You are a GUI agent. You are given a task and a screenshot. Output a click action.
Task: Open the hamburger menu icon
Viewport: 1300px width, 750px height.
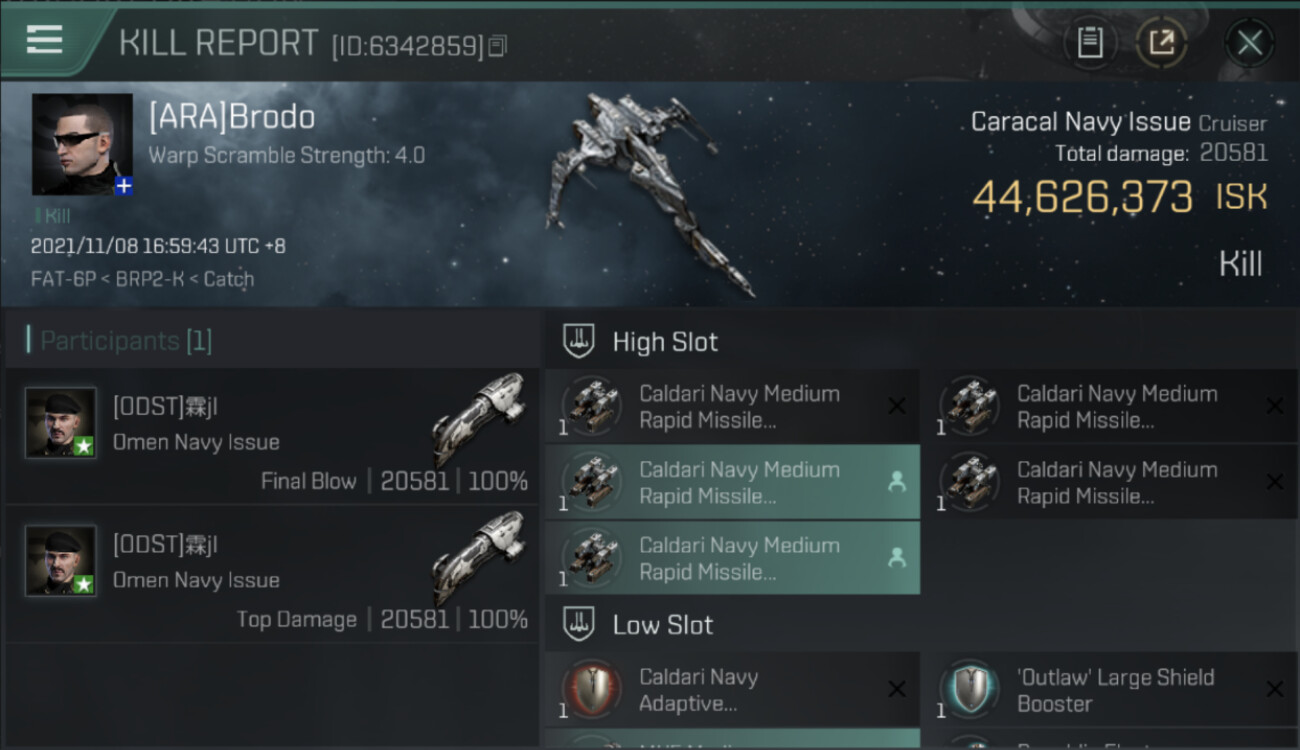(44, 40)
